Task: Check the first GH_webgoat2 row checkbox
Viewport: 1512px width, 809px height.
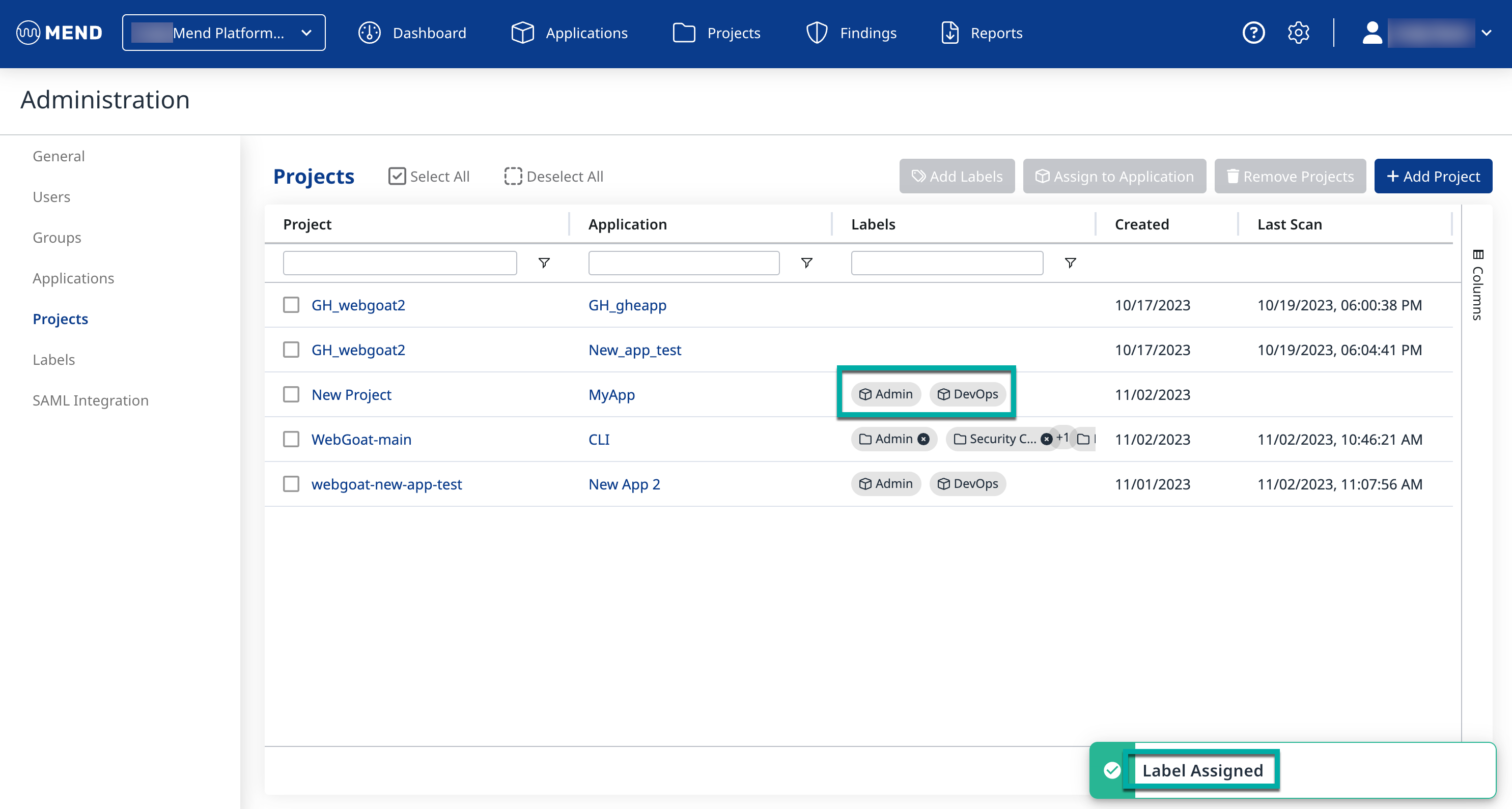Action: [x=291, y=305]
